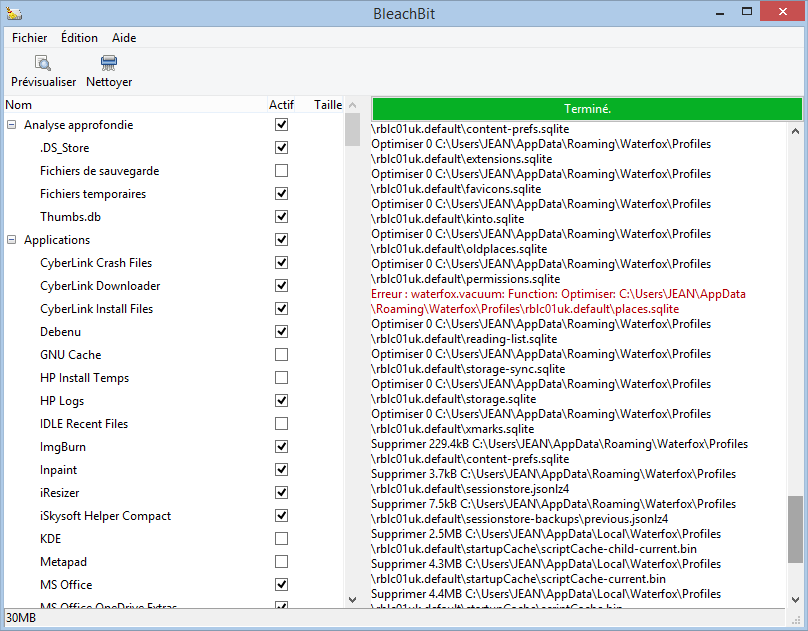808x631 pixels.
Task: Maximize the BleachBit window
Action: (x=747, y=11)
